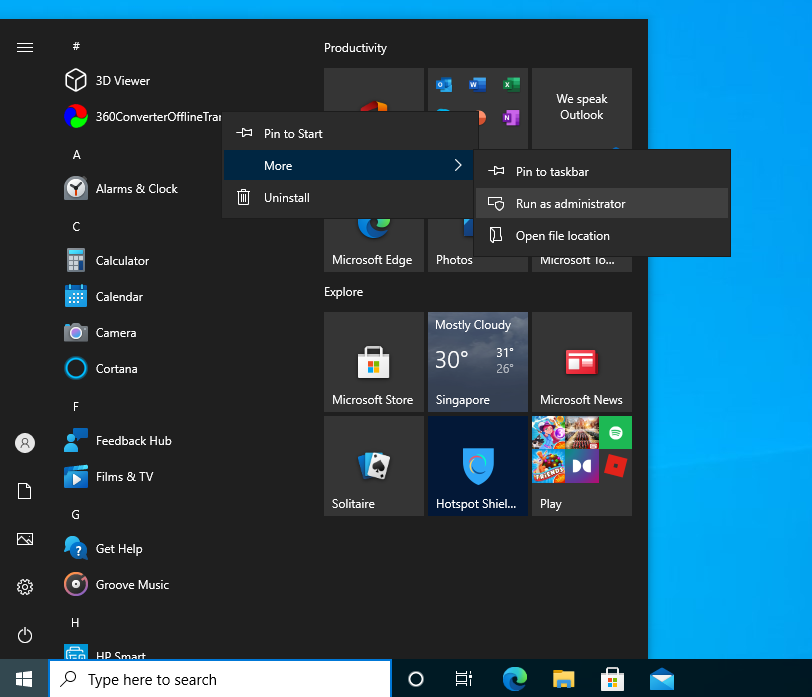
Task: Click the Windows Start button
Action: click(x=24, y=679)
